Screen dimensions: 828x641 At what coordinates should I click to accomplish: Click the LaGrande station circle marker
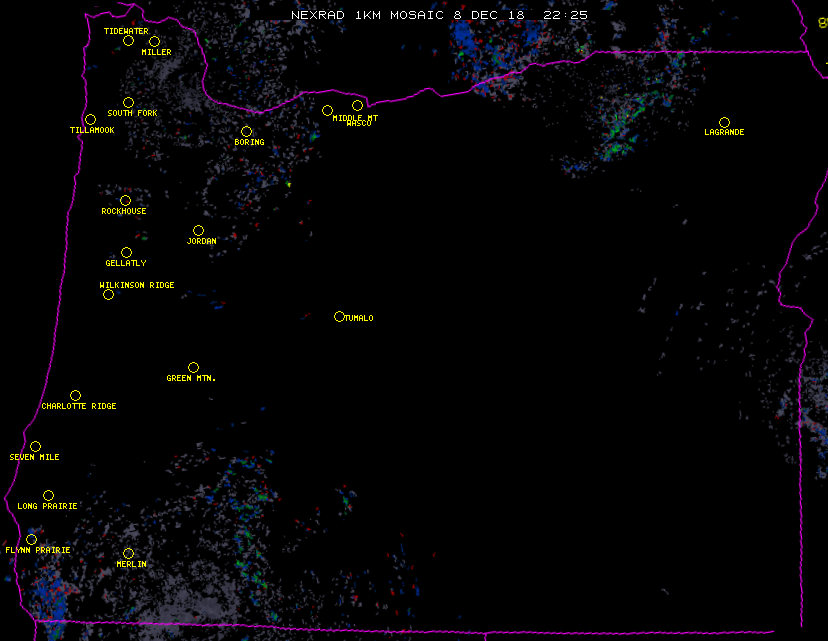click(724, 122)
